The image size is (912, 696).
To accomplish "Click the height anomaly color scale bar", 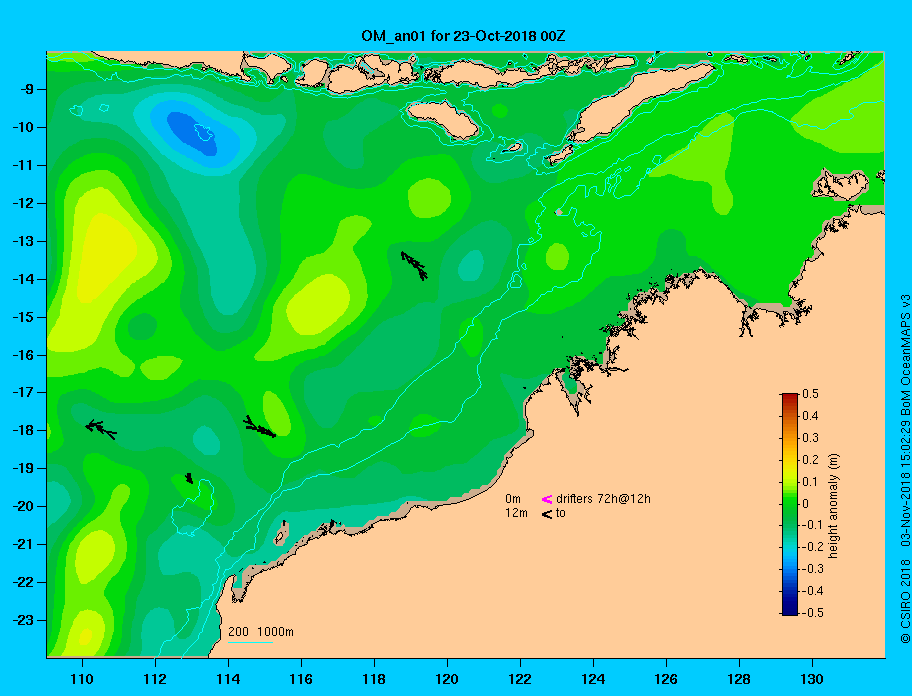I will coord(790,504).
